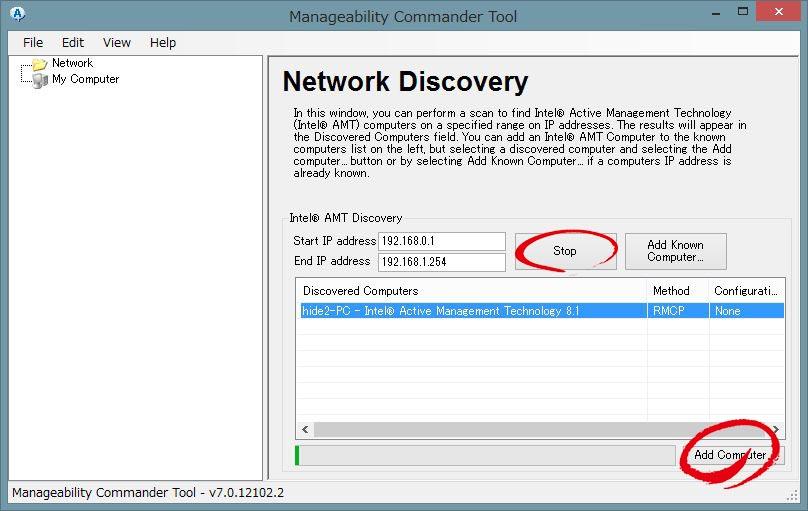Screen dimensions: 808x511
Task: Click the Add Computer button
Action: 732,455
